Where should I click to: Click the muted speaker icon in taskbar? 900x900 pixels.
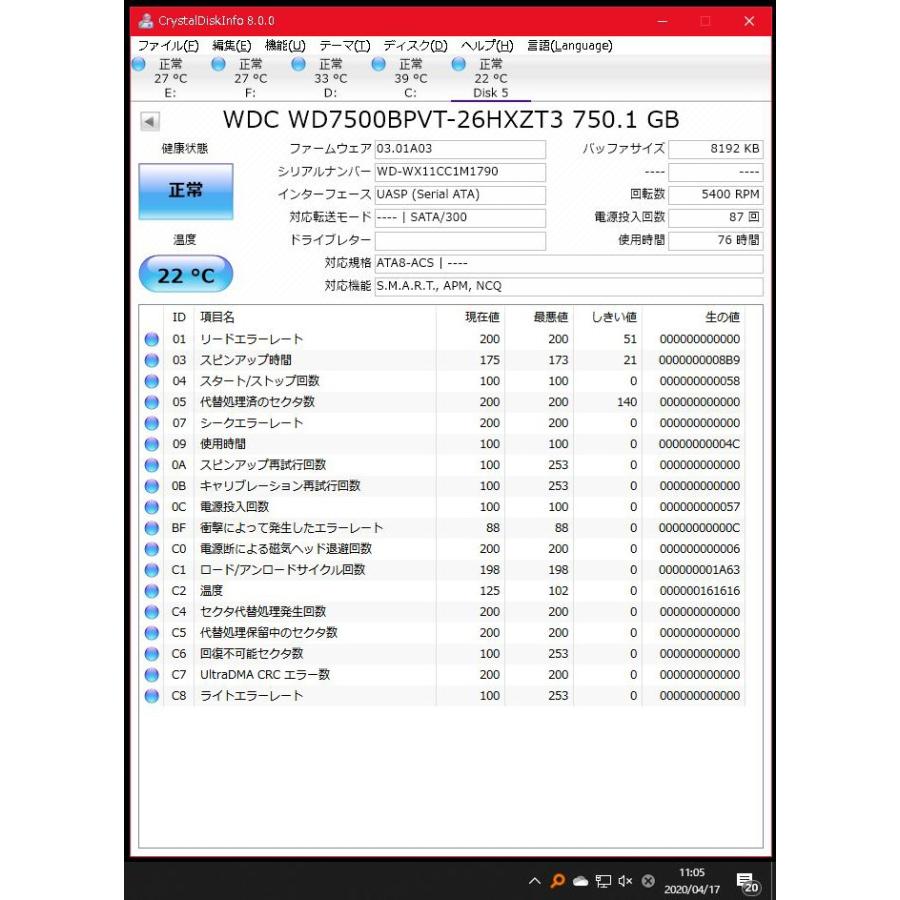pos(625,881)
